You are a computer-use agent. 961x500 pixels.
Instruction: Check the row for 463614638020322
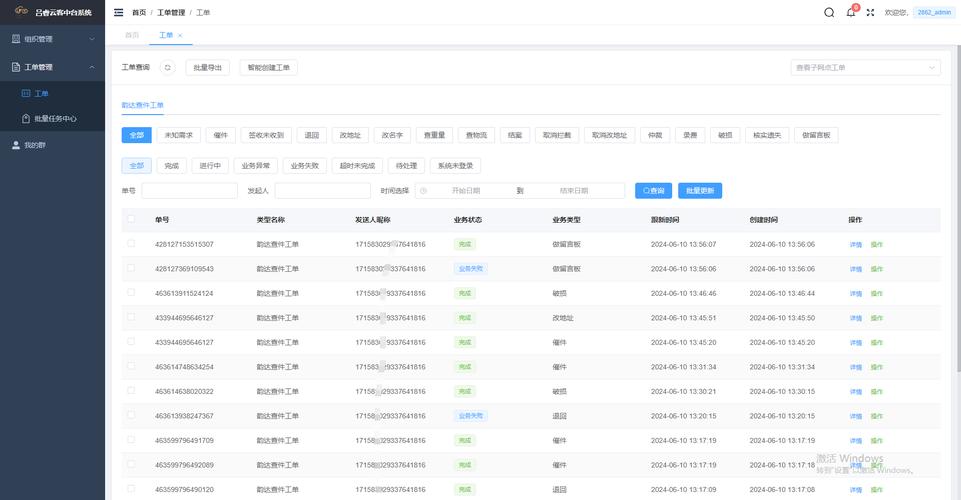point(131,390)
